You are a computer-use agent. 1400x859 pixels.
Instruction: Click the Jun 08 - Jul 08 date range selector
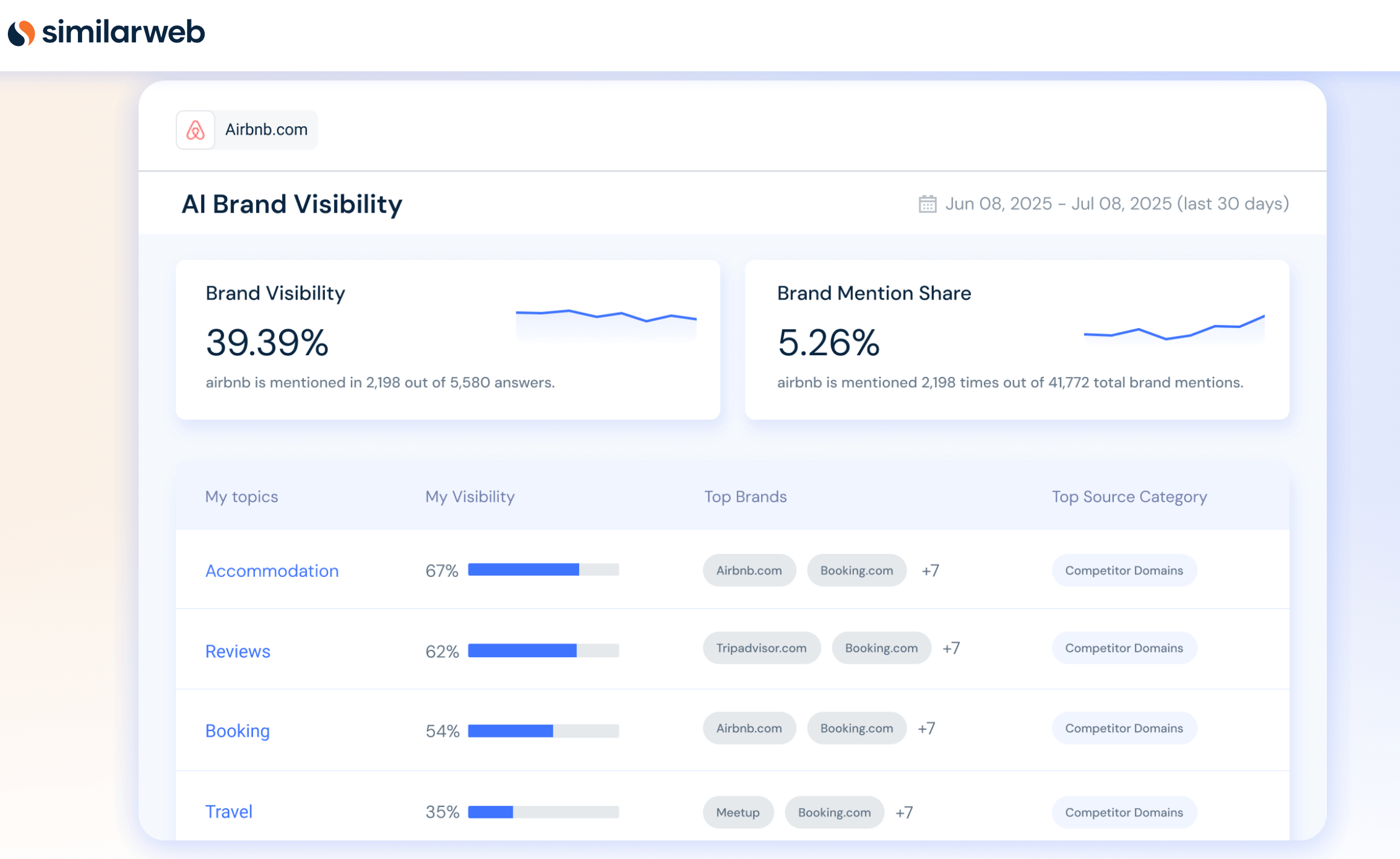(x=1117, y=204)
